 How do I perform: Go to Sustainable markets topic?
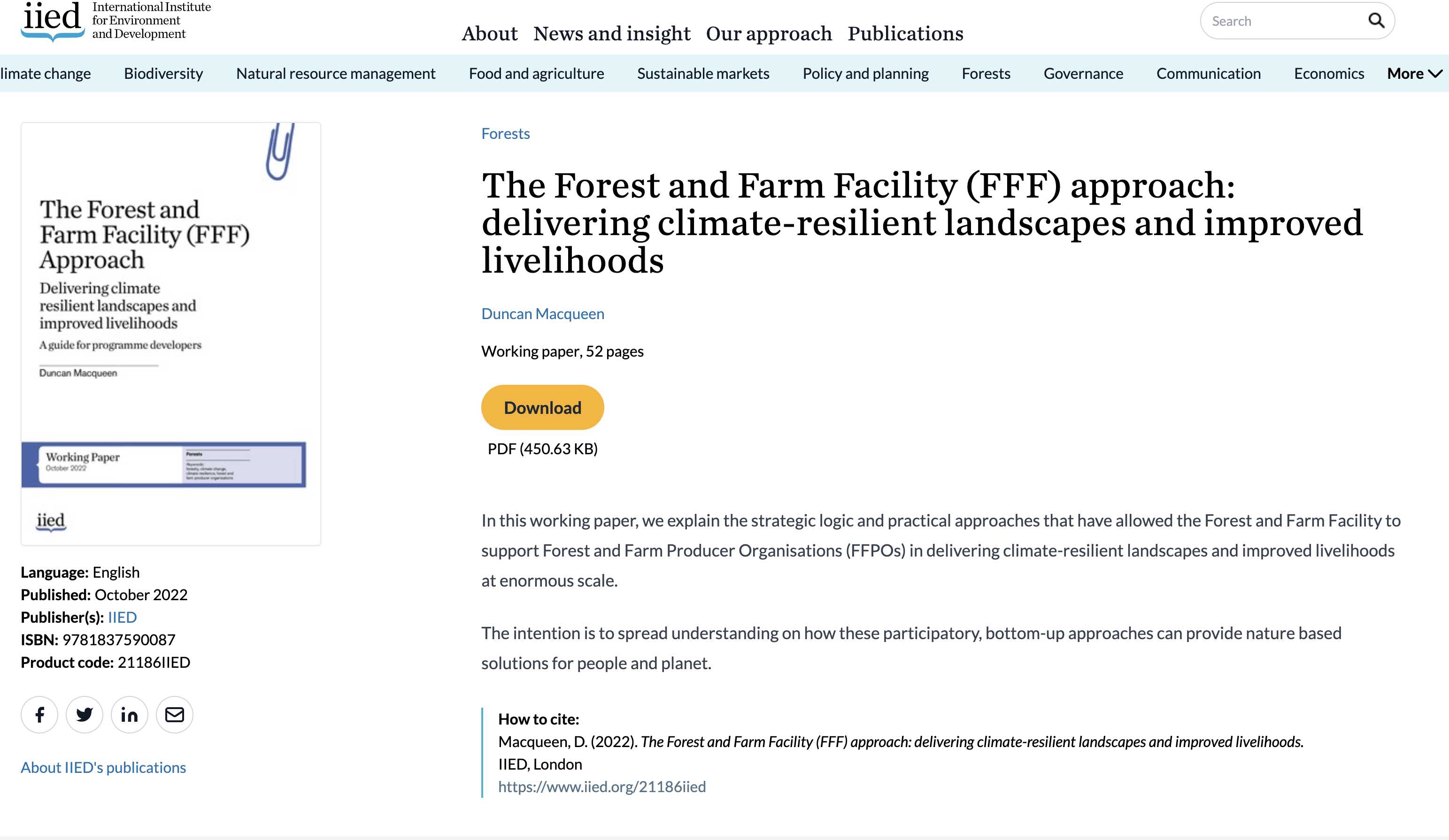point(703,74)
